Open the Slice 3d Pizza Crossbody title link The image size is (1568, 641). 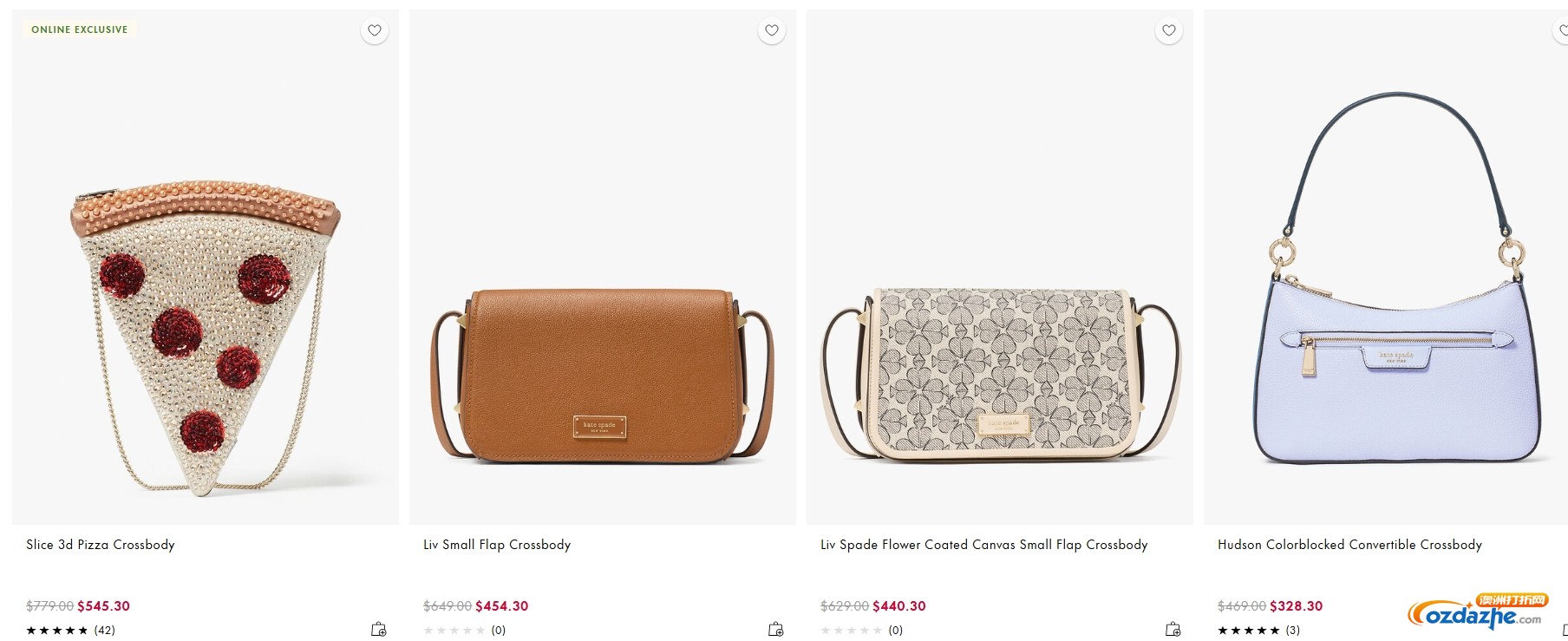tap(101, 545)
